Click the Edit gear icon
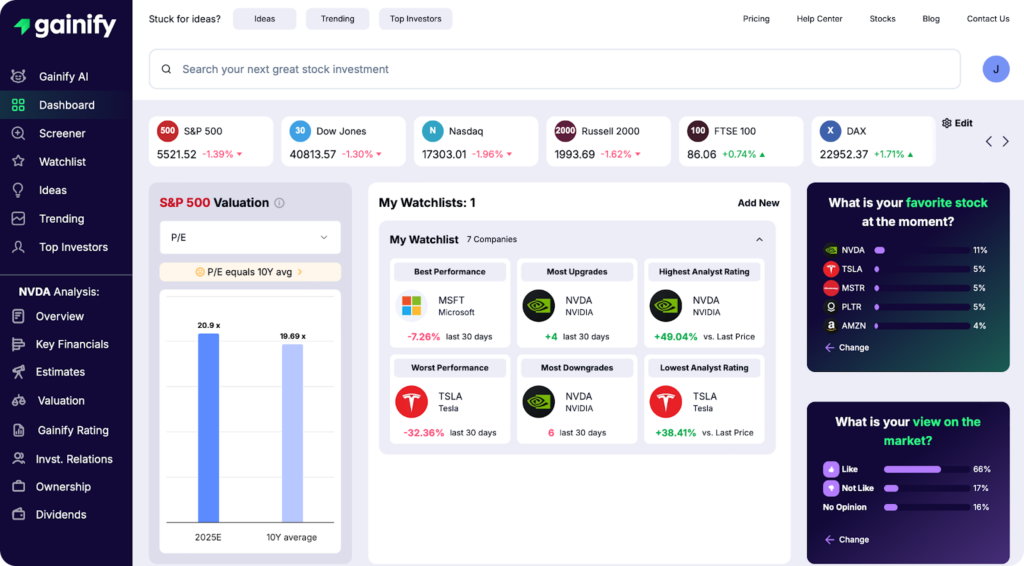The width and height of the screenshot is (1024, 566). point(947,123)
